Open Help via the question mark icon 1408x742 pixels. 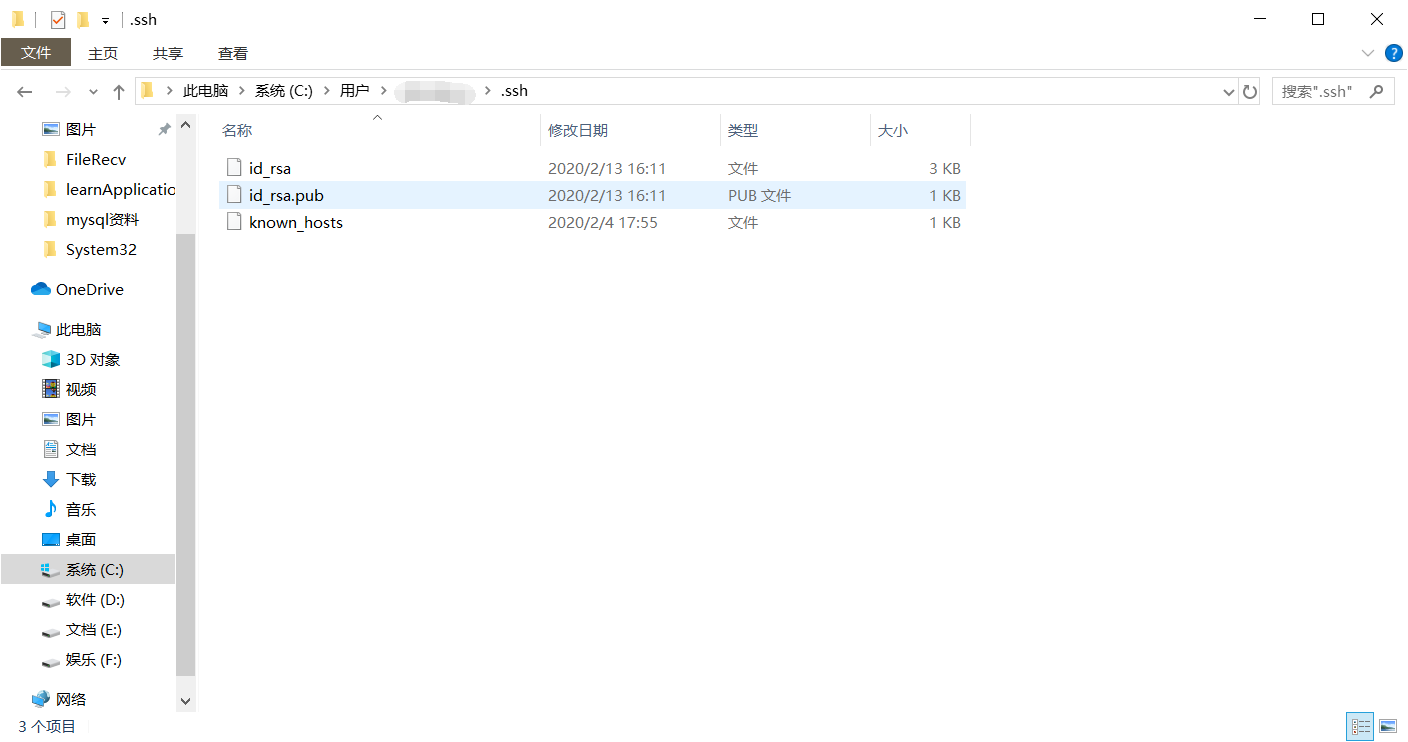tap(1393, 53)
